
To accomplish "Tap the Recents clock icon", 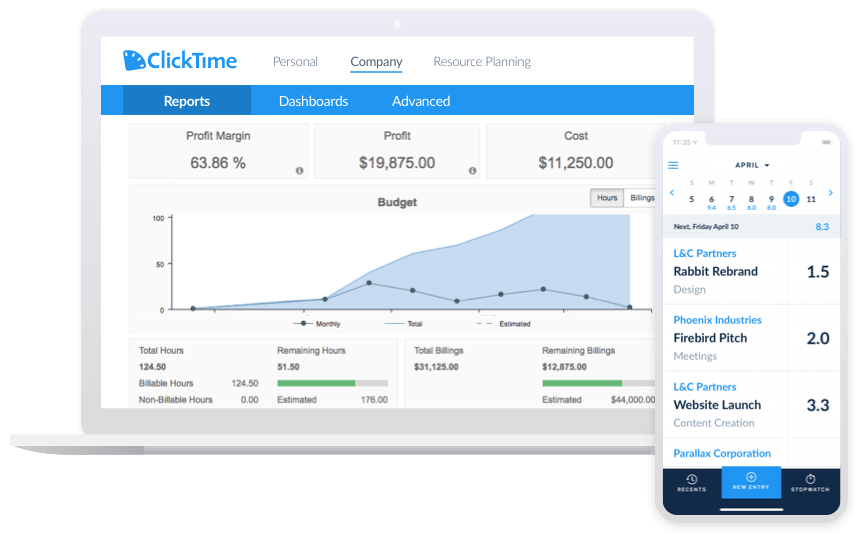I will coord(691,479).
